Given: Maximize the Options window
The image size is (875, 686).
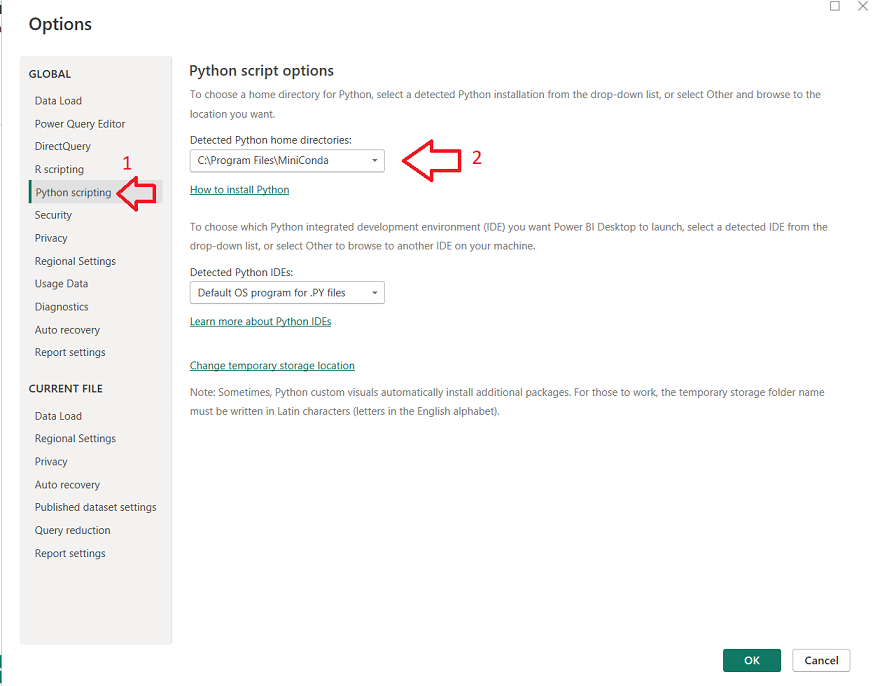Looking at the screenshot, I should tap(835, 6).
